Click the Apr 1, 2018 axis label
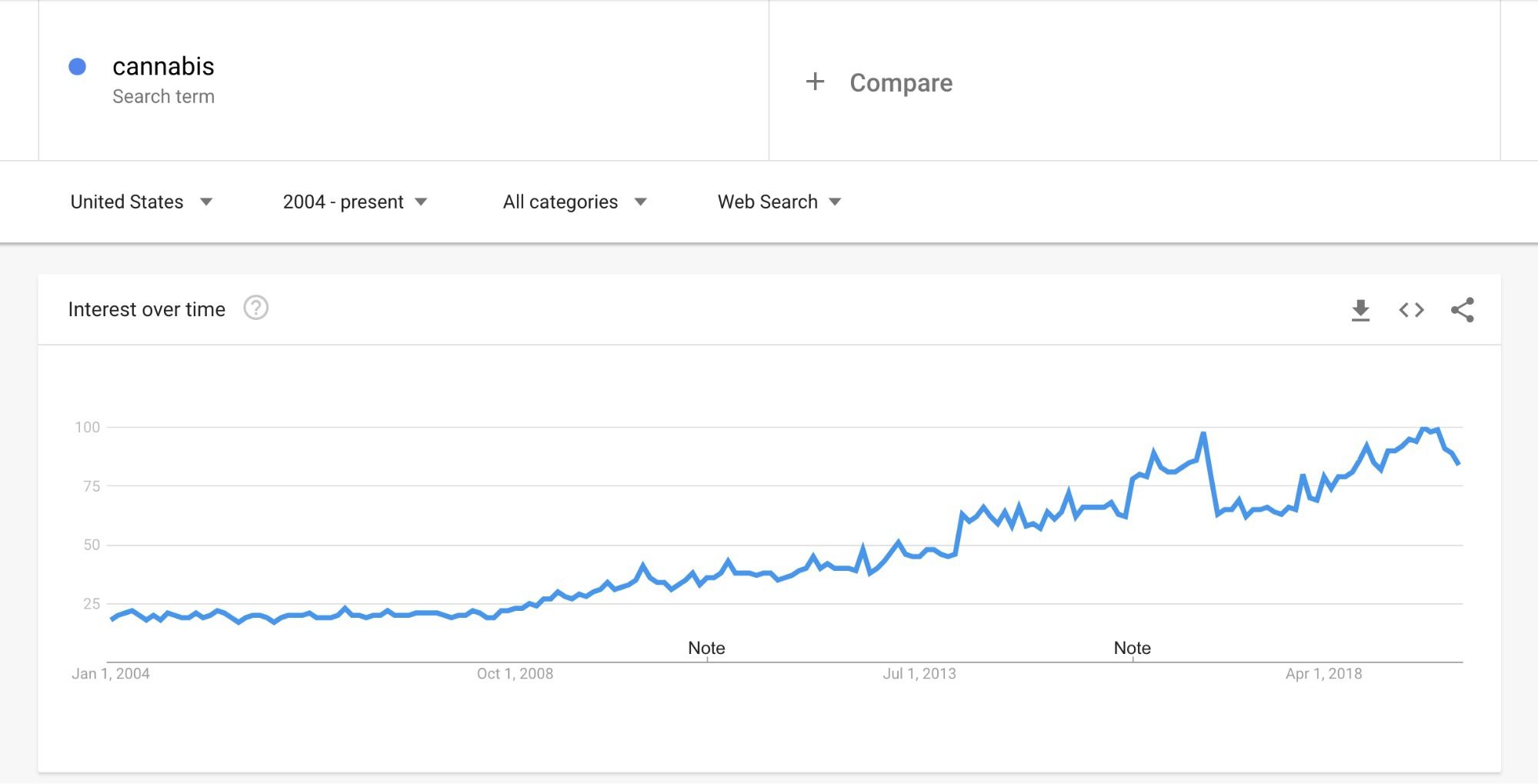 click(x=1323, y=673)
